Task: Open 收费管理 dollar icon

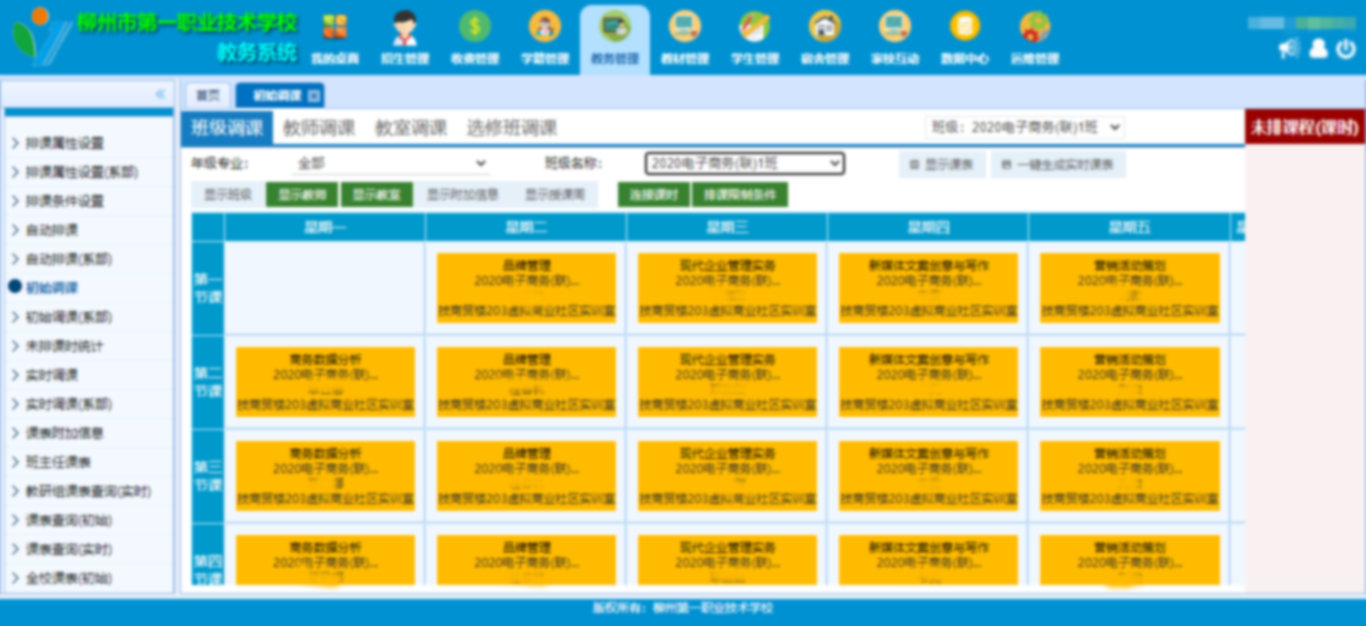Action: [474, 38]
